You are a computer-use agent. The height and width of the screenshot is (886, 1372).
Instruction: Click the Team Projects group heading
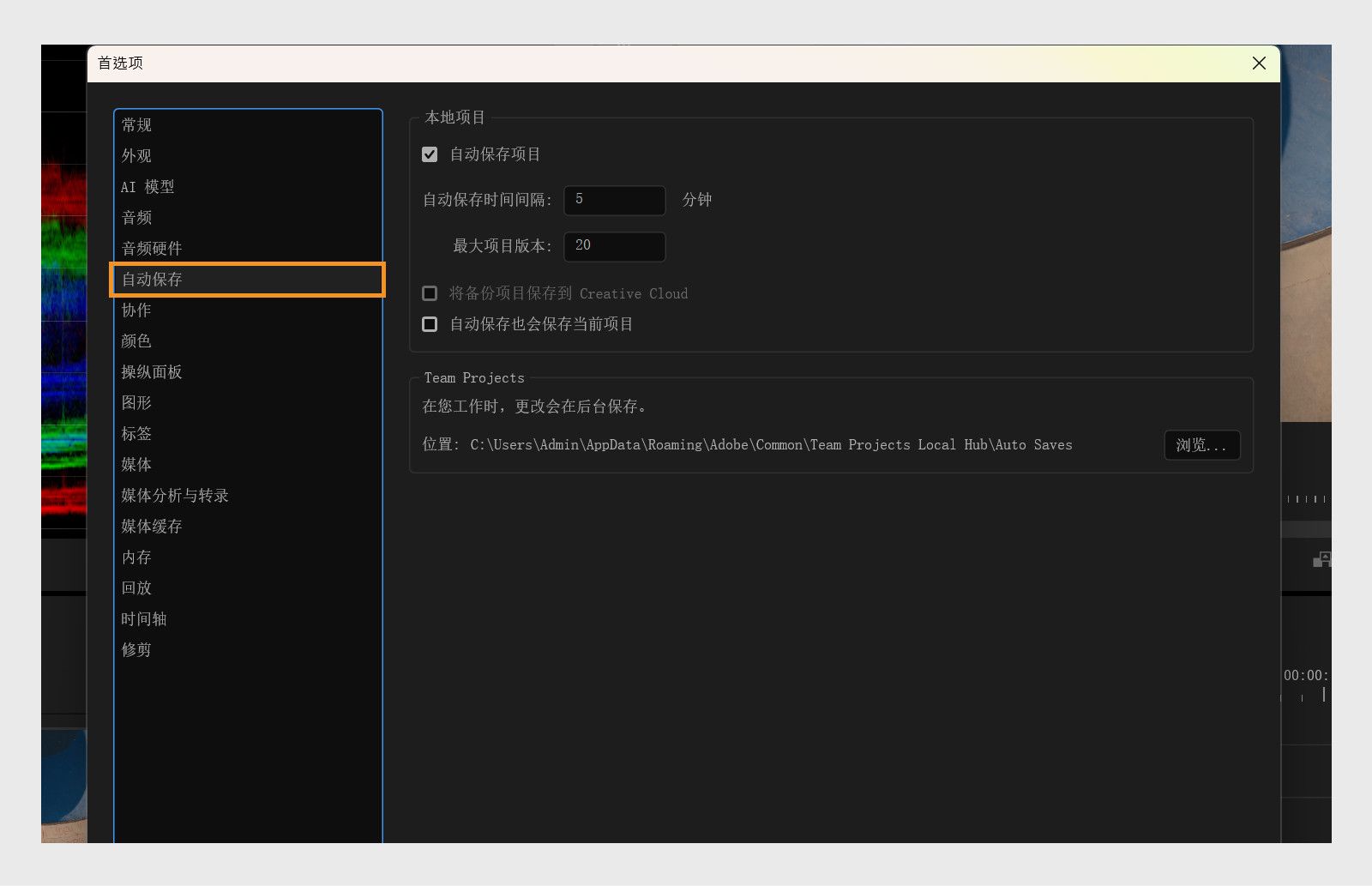tap(474, 378)
